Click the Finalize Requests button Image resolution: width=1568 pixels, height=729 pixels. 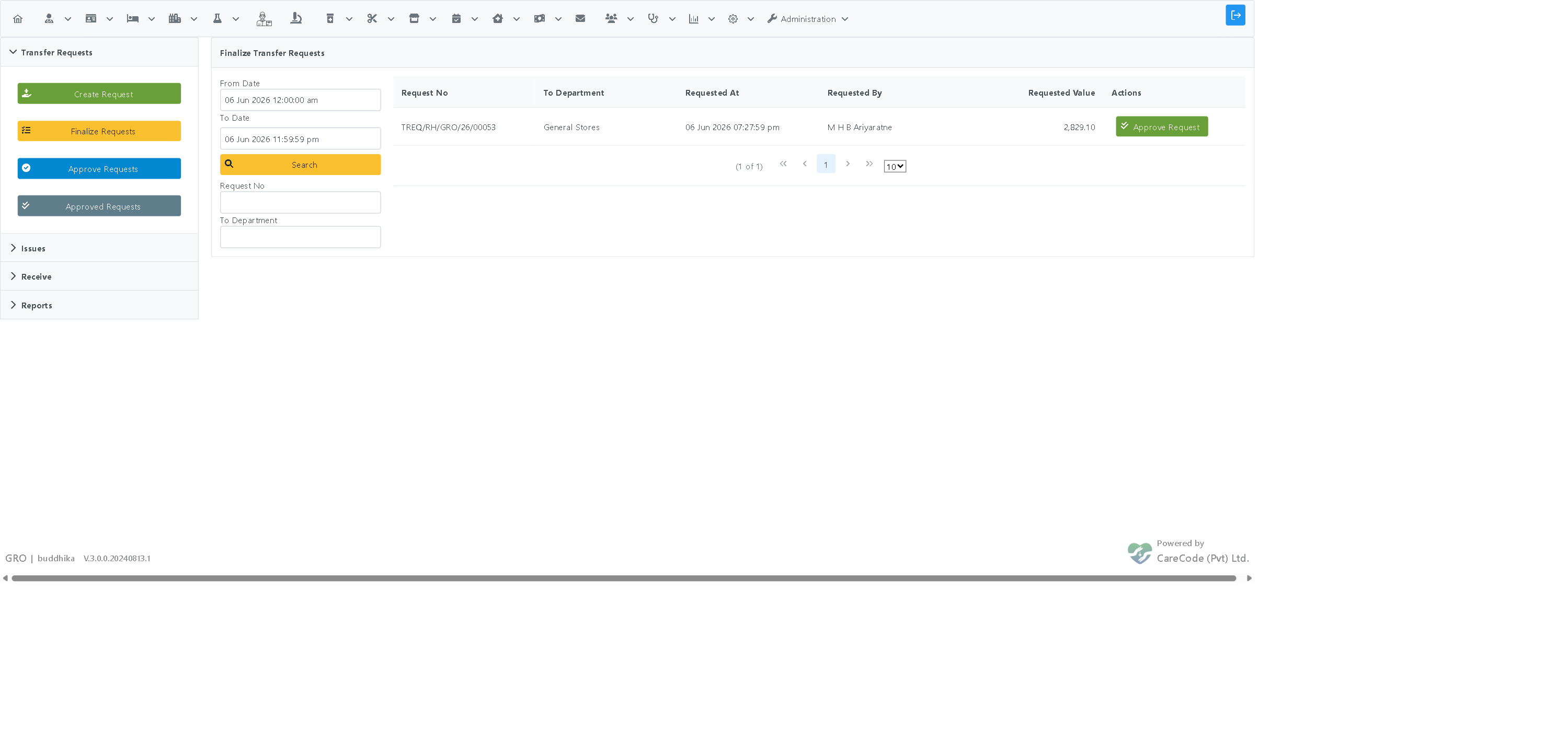coord(99,131)
